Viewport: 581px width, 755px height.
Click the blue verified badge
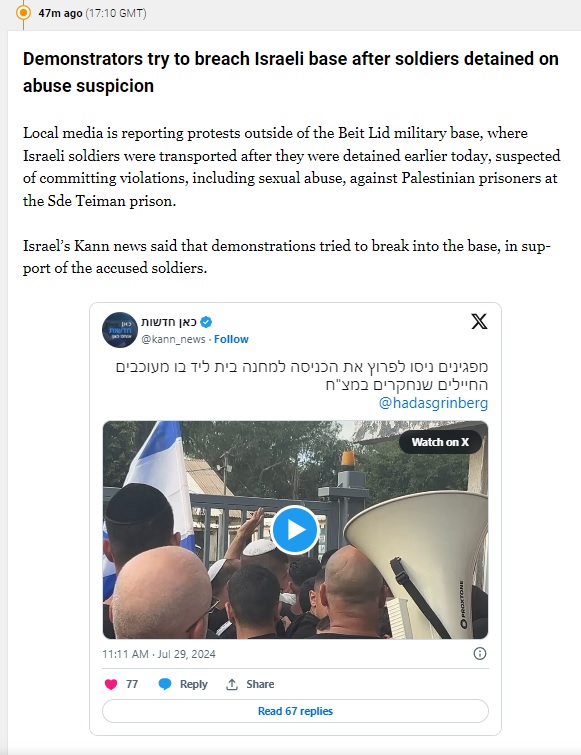207,322
